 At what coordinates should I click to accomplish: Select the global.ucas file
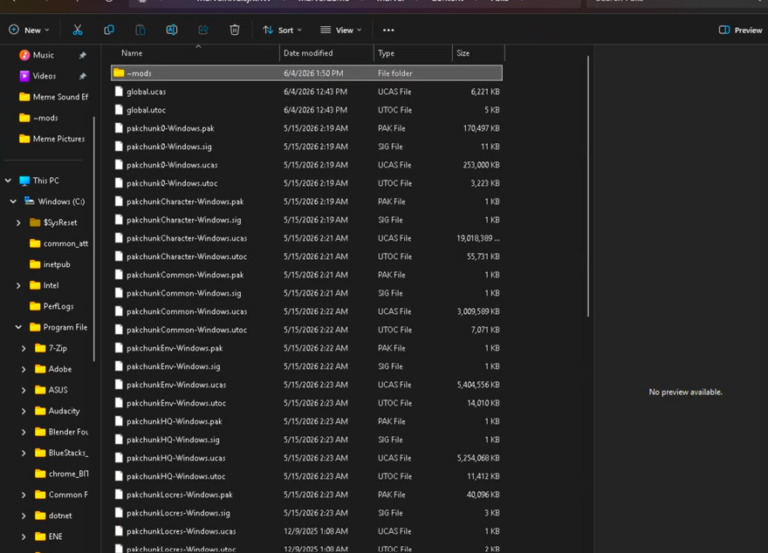307,92
